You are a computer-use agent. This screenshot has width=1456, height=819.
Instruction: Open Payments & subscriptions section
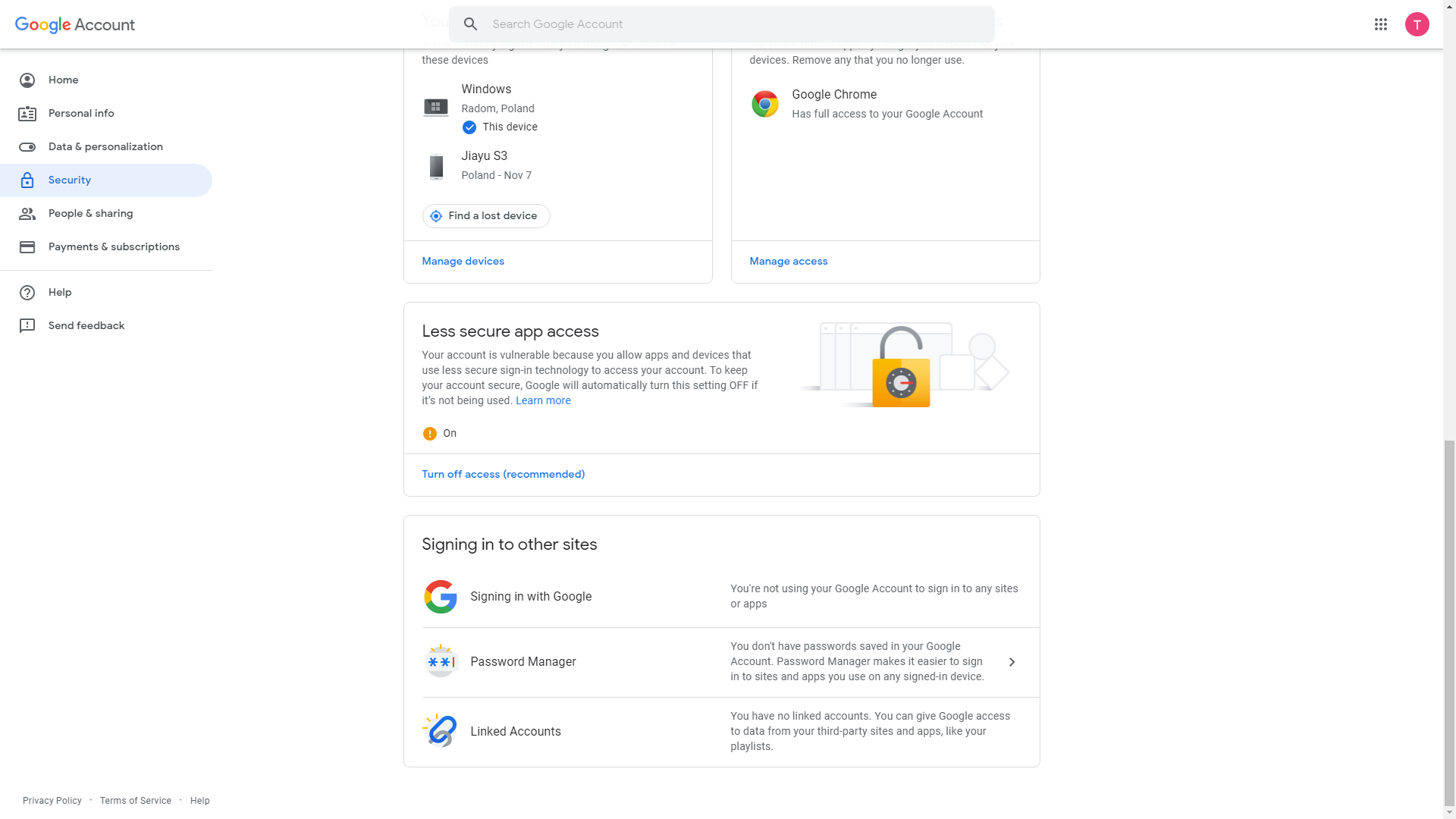(106, 247)
